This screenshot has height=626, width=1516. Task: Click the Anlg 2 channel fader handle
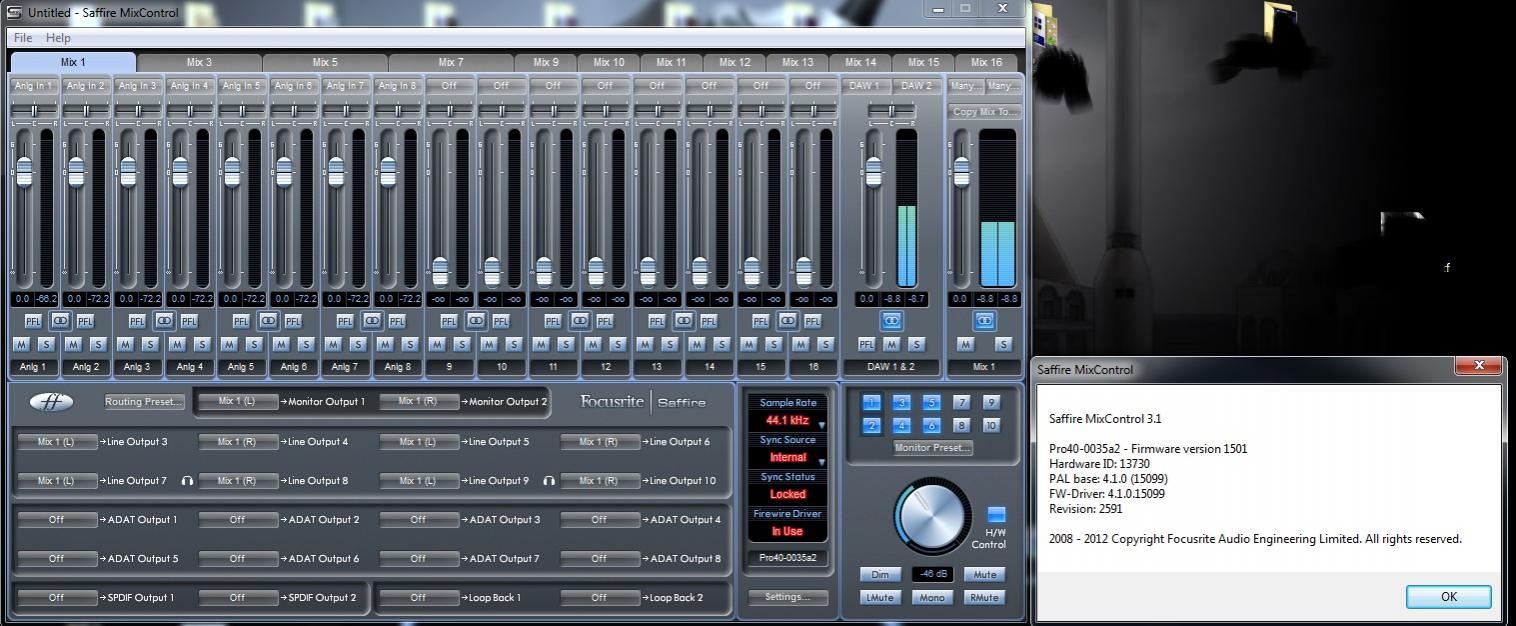click(x=76, y=172)
